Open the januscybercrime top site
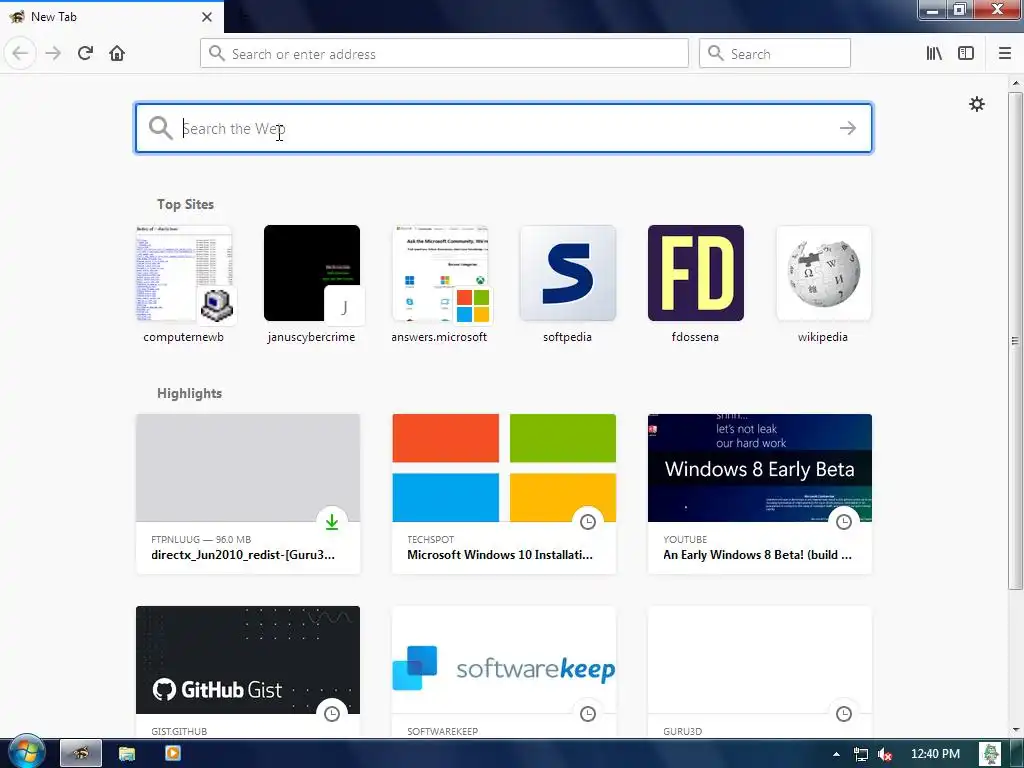This screenshot has height=768, width=1024. (312, 283)
